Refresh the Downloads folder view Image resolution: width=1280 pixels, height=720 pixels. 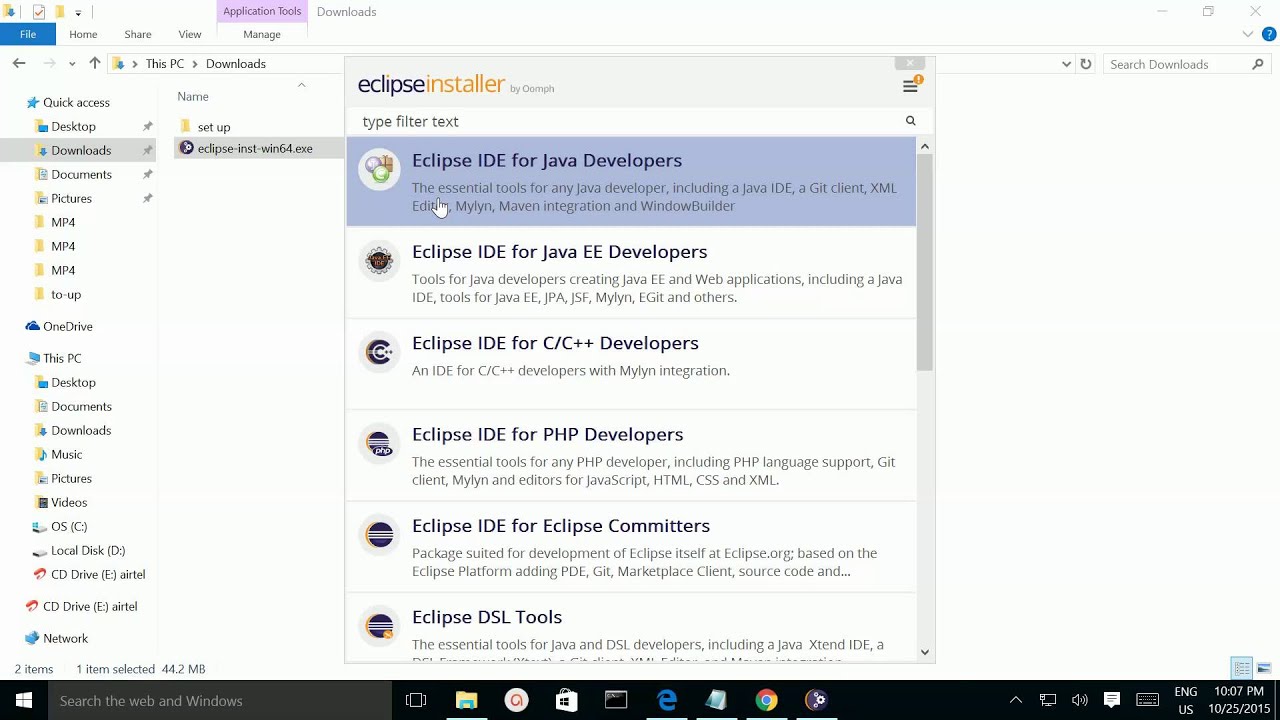pyautogui.click(x=1086, y=64)
